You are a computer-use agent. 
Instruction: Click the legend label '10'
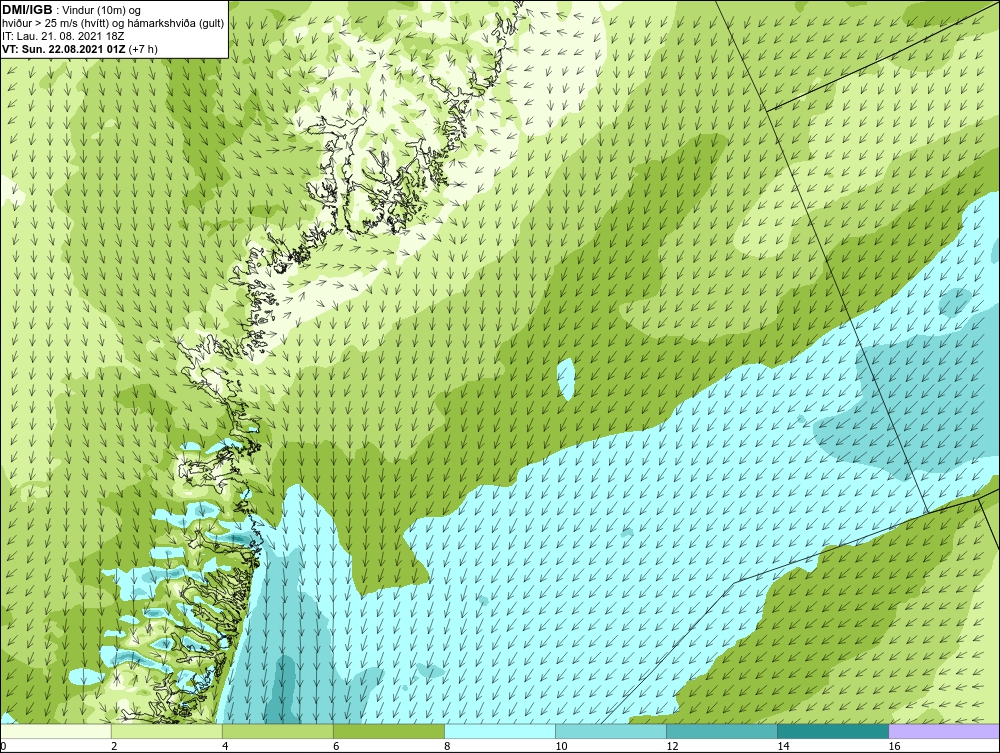coord(561,746)
